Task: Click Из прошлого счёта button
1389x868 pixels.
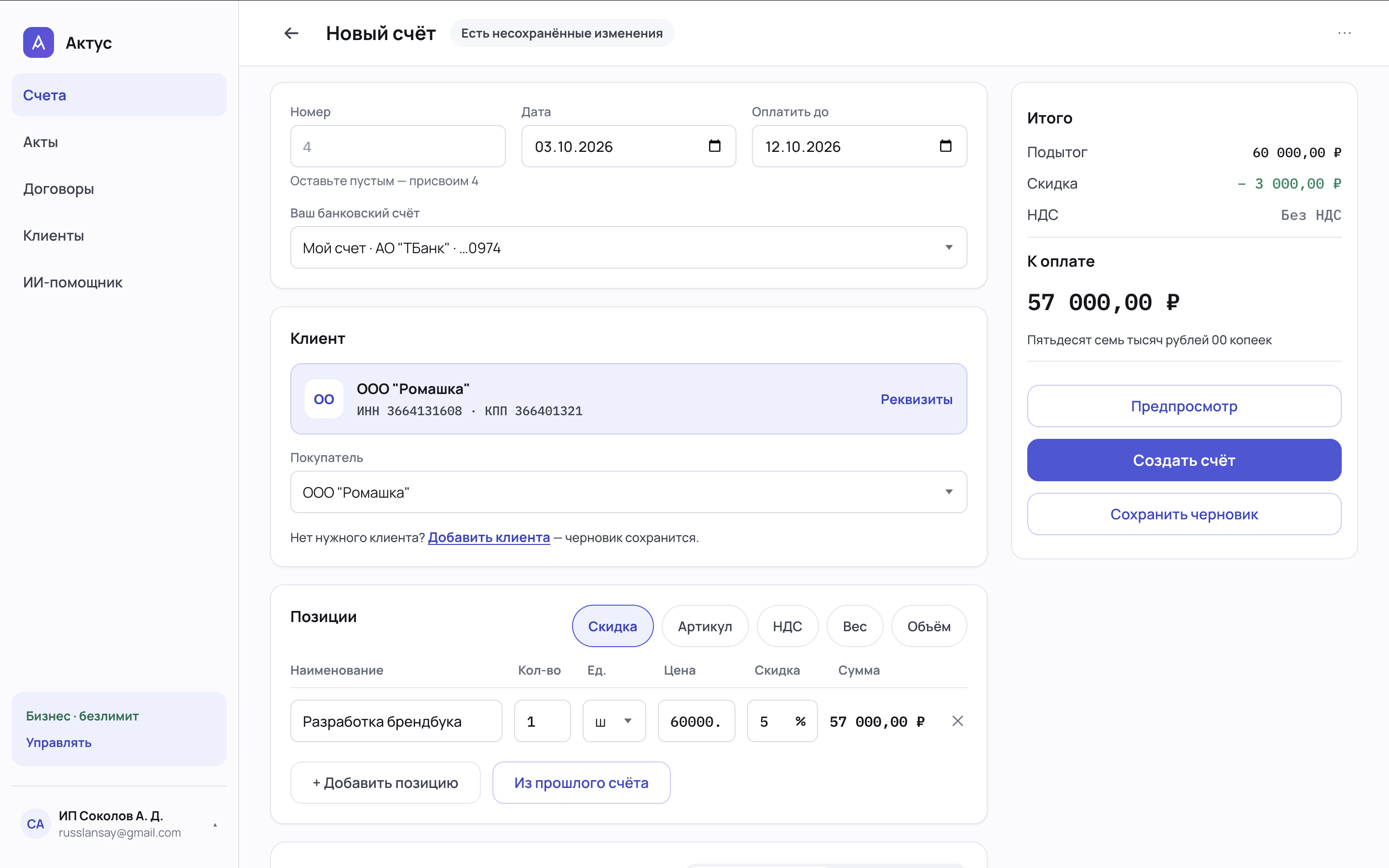Action: click(582, 783)
